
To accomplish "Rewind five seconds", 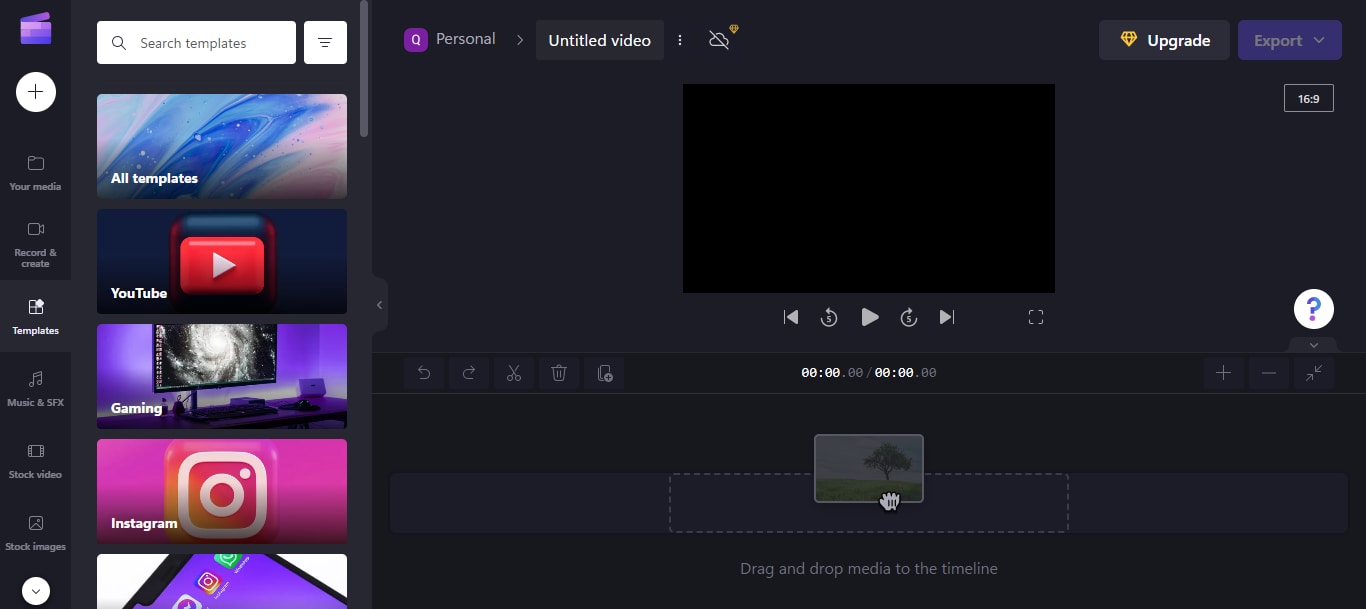I will [x=829, y=317].
